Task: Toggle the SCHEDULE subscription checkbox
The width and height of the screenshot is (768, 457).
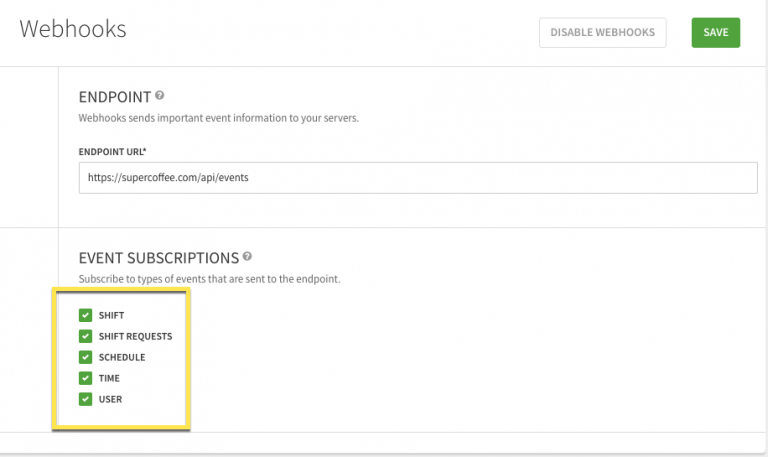Action: [x=85, y=357]
